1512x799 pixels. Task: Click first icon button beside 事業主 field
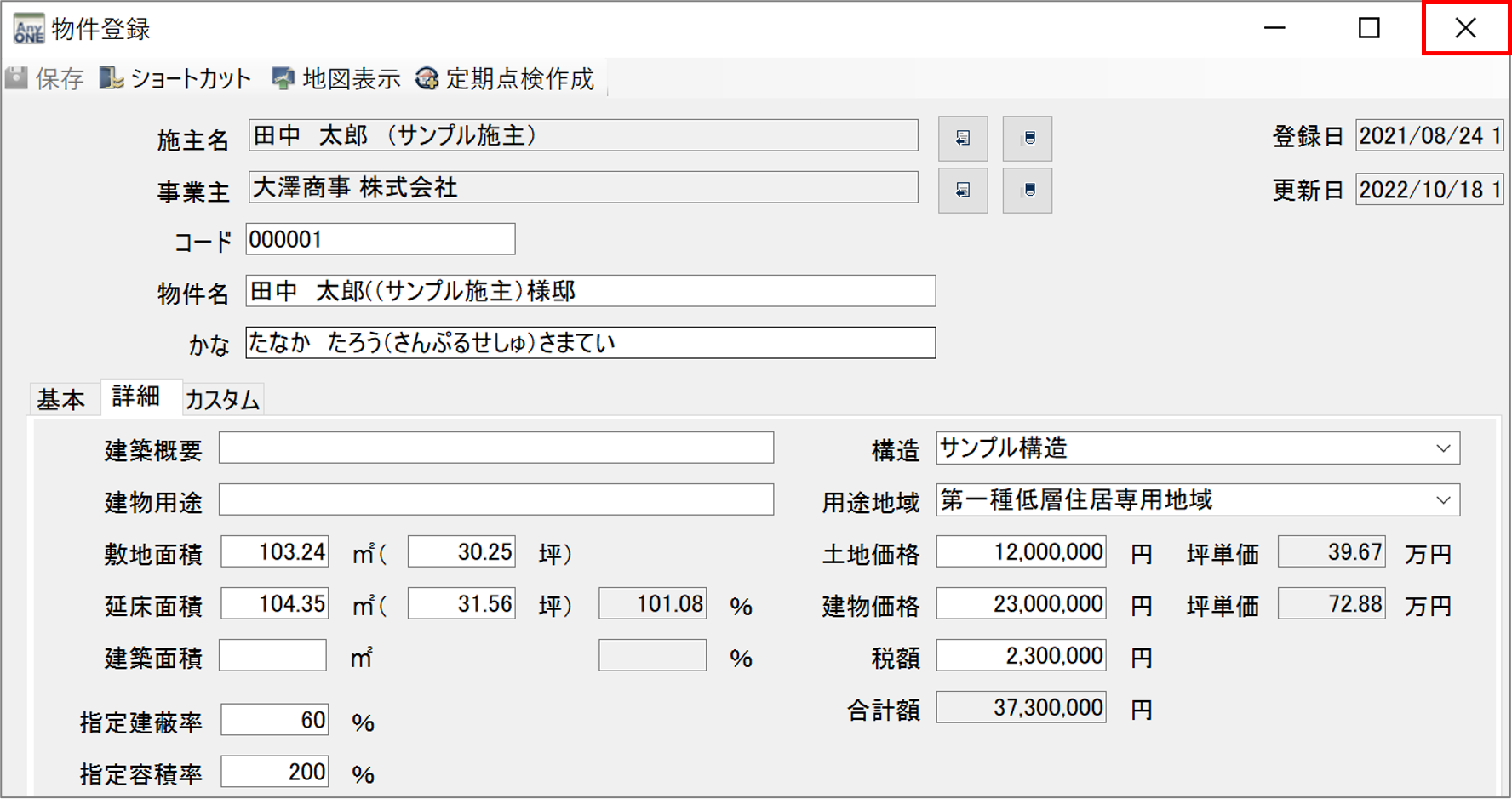tap(962, 190)
